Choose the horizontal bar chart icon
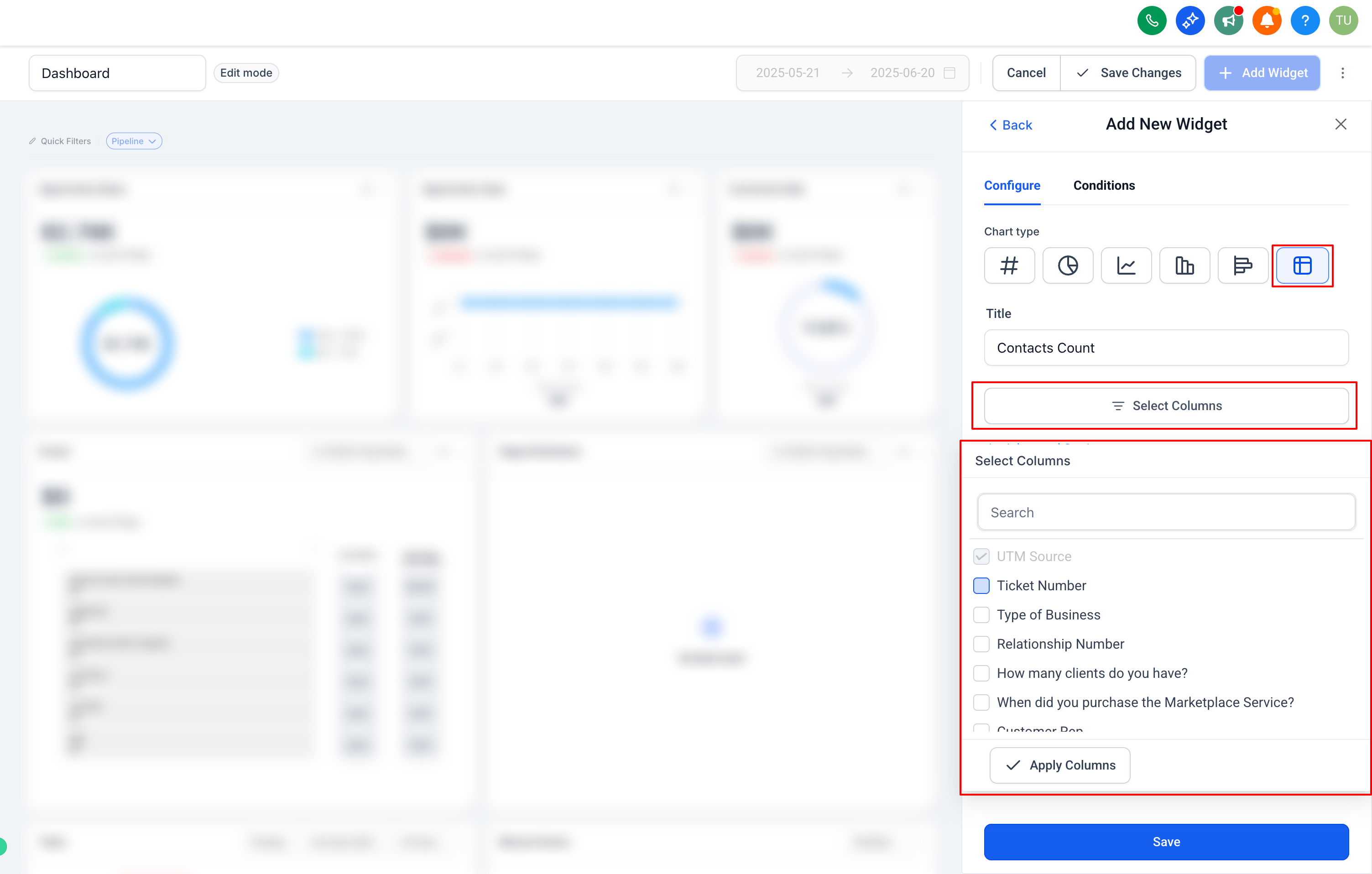1372x874 pixels. pos(1243,265)
